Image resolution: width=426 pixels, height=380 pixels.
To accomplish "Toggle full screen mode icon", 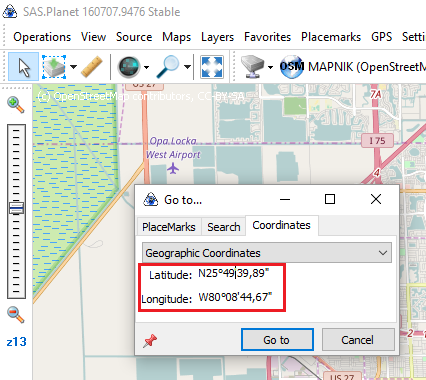I will (212, 67).
